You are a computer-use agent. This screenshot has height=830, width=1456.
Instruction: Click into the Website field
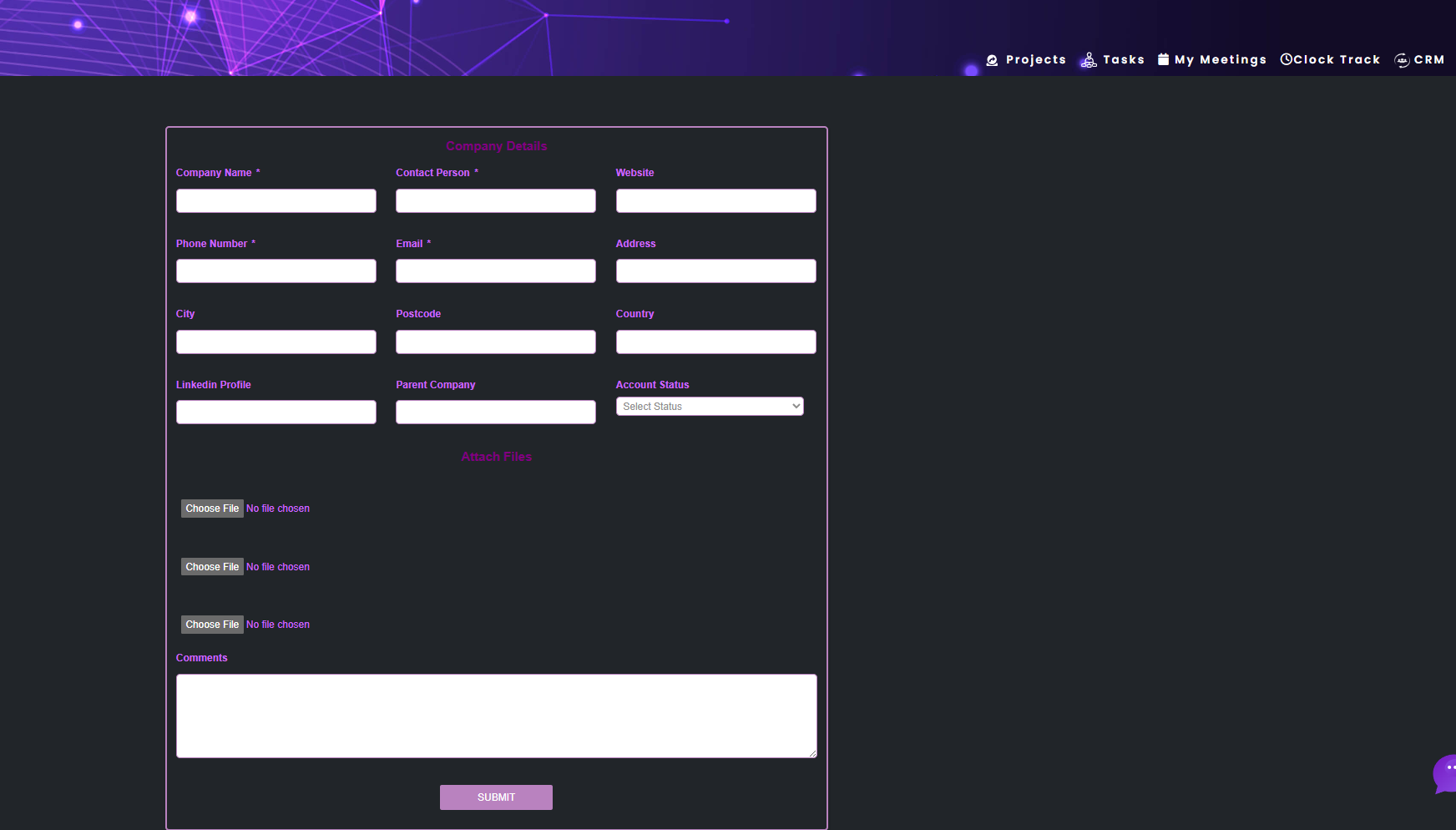click(x=716, y=200)
